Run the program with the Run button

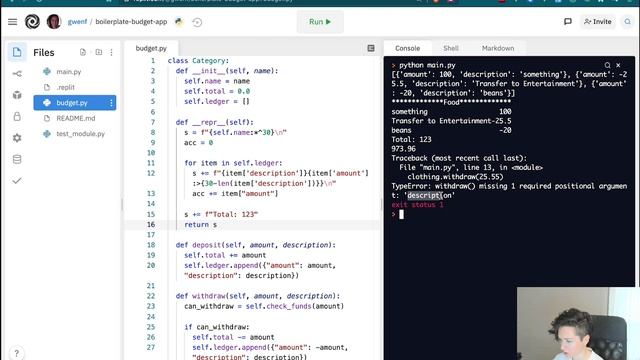pos(320,22)
